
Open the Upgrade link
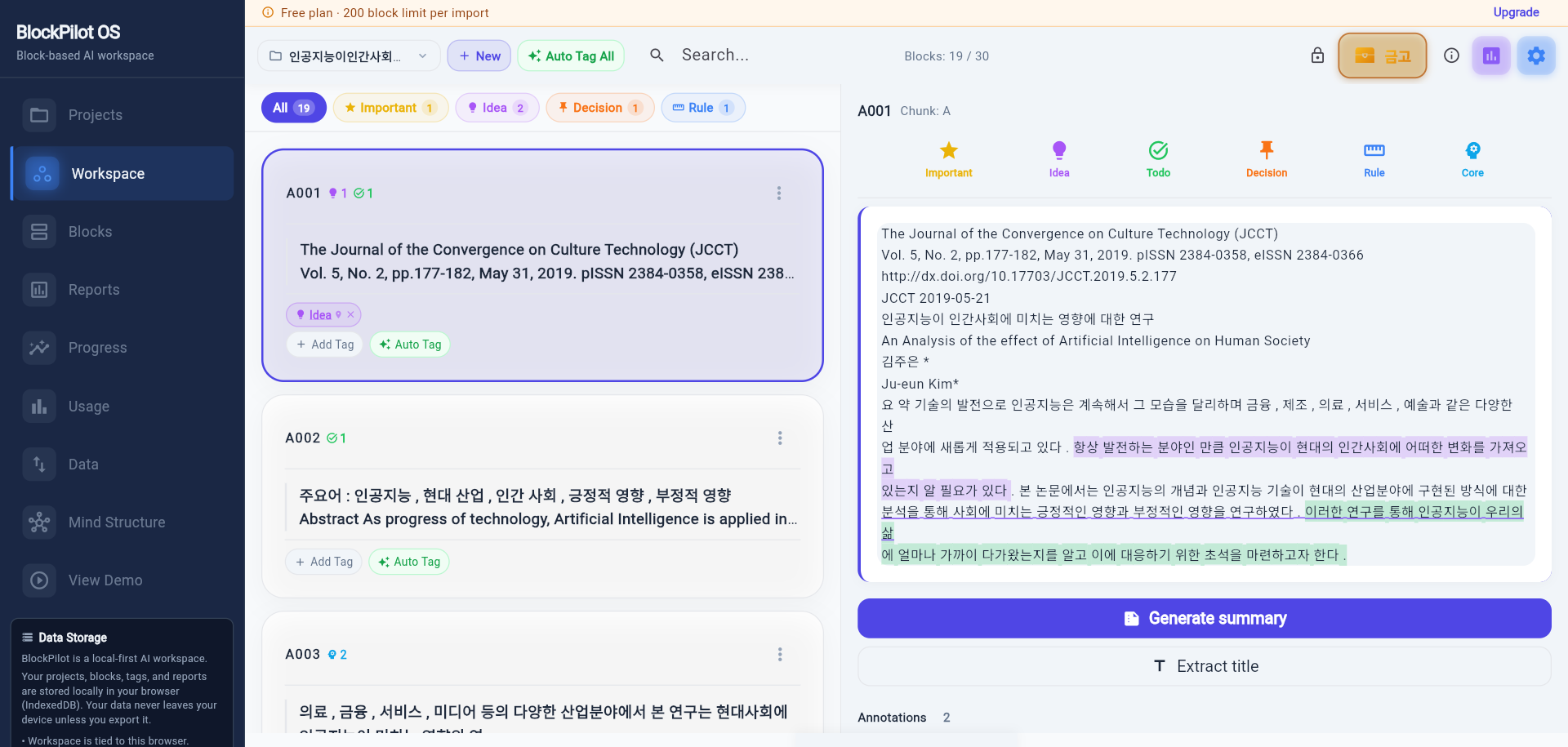[x=1516, y=12]
